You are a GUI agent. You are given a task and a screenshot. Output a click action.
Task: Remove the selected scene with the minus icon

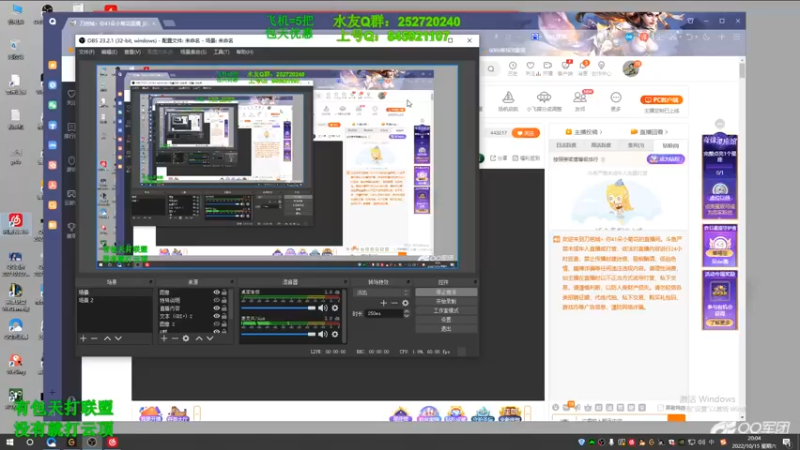click(x=94, y=338)
